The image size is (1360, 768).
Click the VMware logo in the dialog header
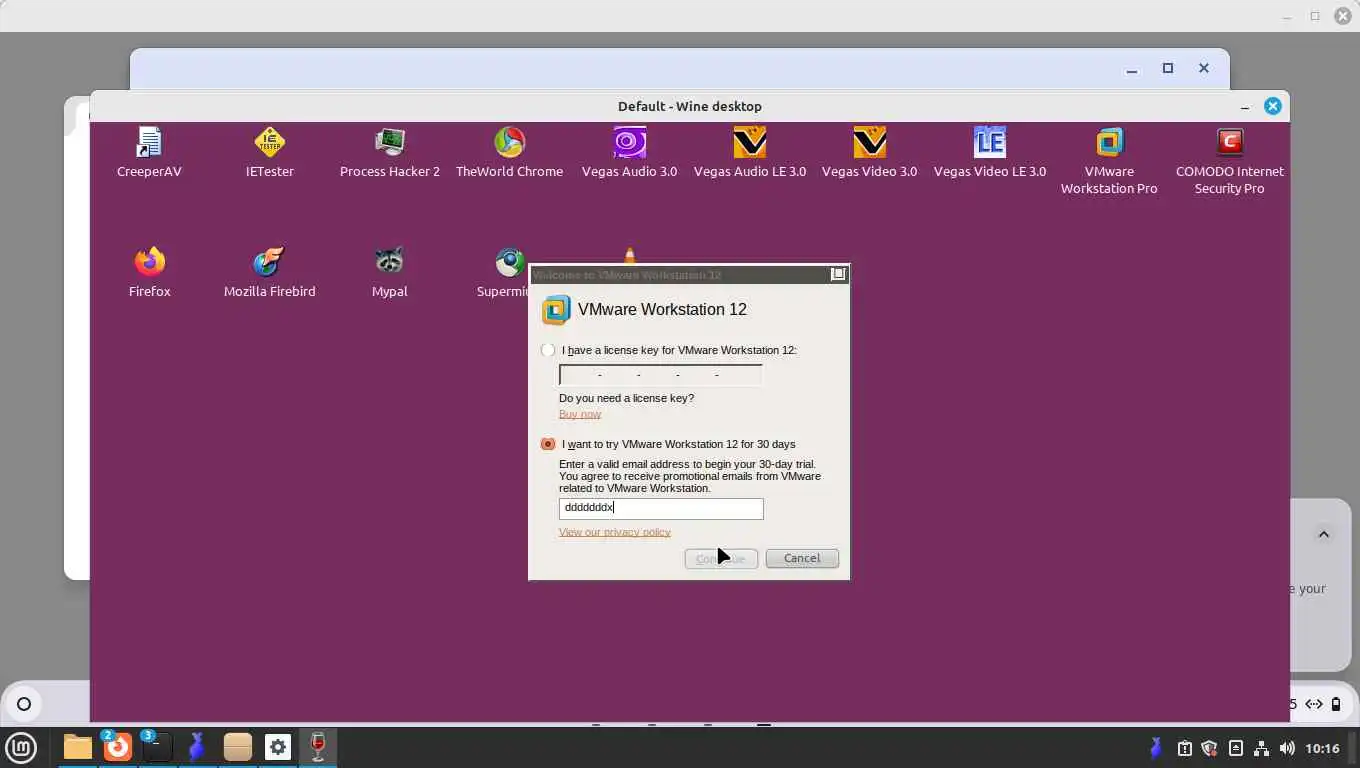click(555, 310)
